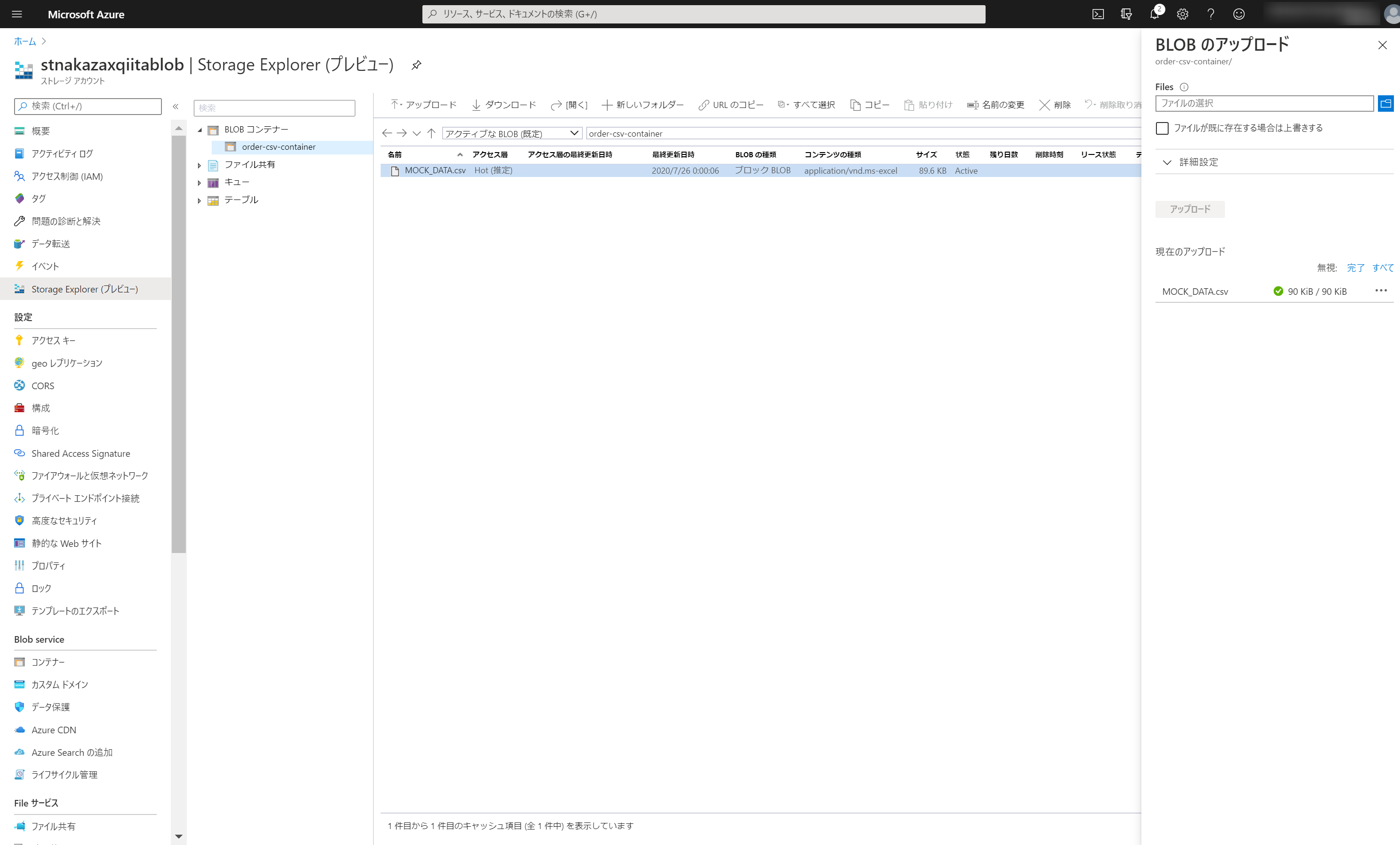Pin Storage Explorer blade to dashboard

coord(416,65)
